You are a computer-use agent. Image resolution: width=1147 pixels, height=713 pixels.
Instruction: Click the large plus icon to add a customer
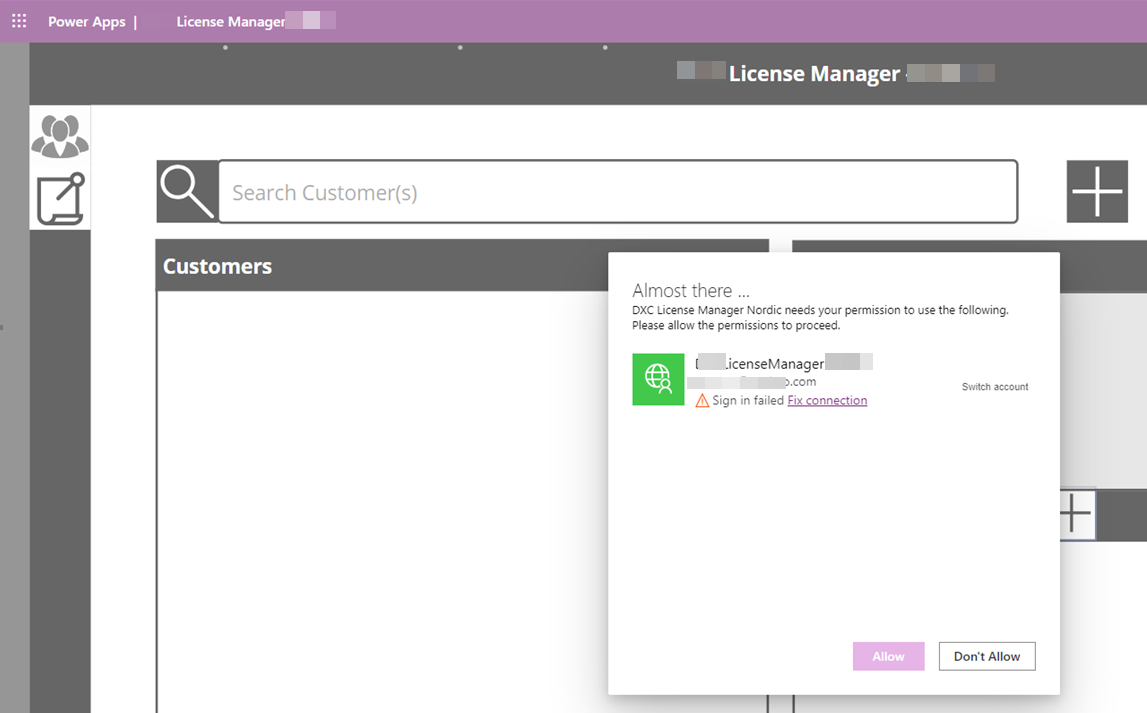[1097, 190]
